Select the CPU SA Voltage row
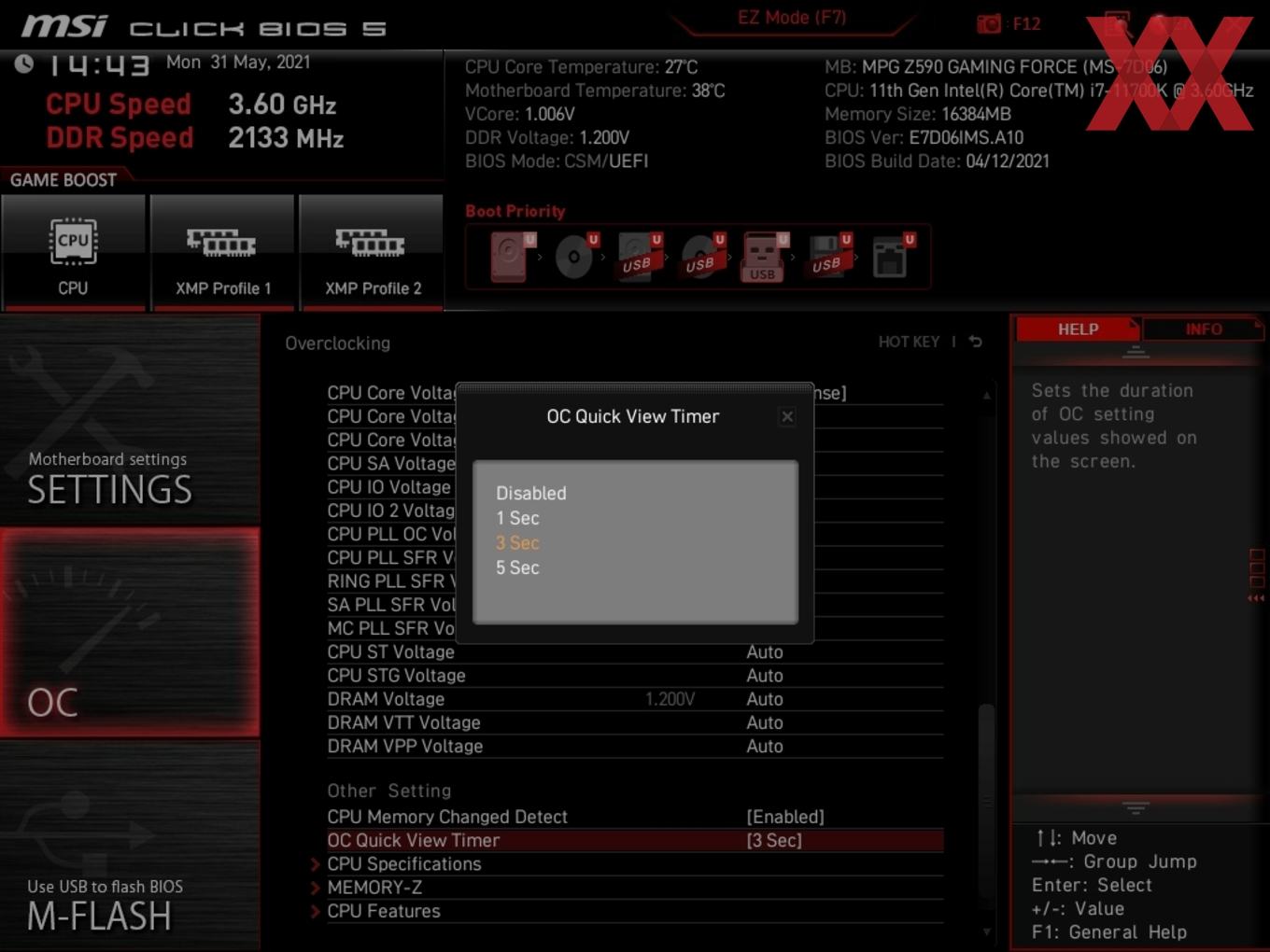1270x952 pixels. pos(391,464)
